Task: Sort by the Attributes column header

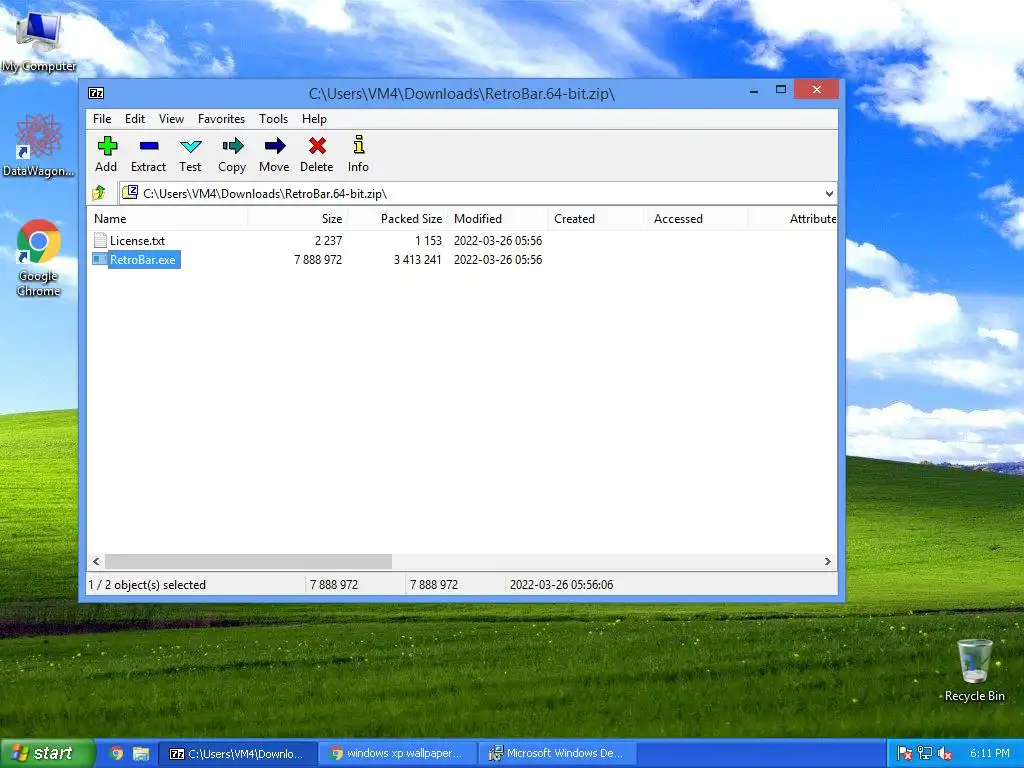Action: coord(792,219)
